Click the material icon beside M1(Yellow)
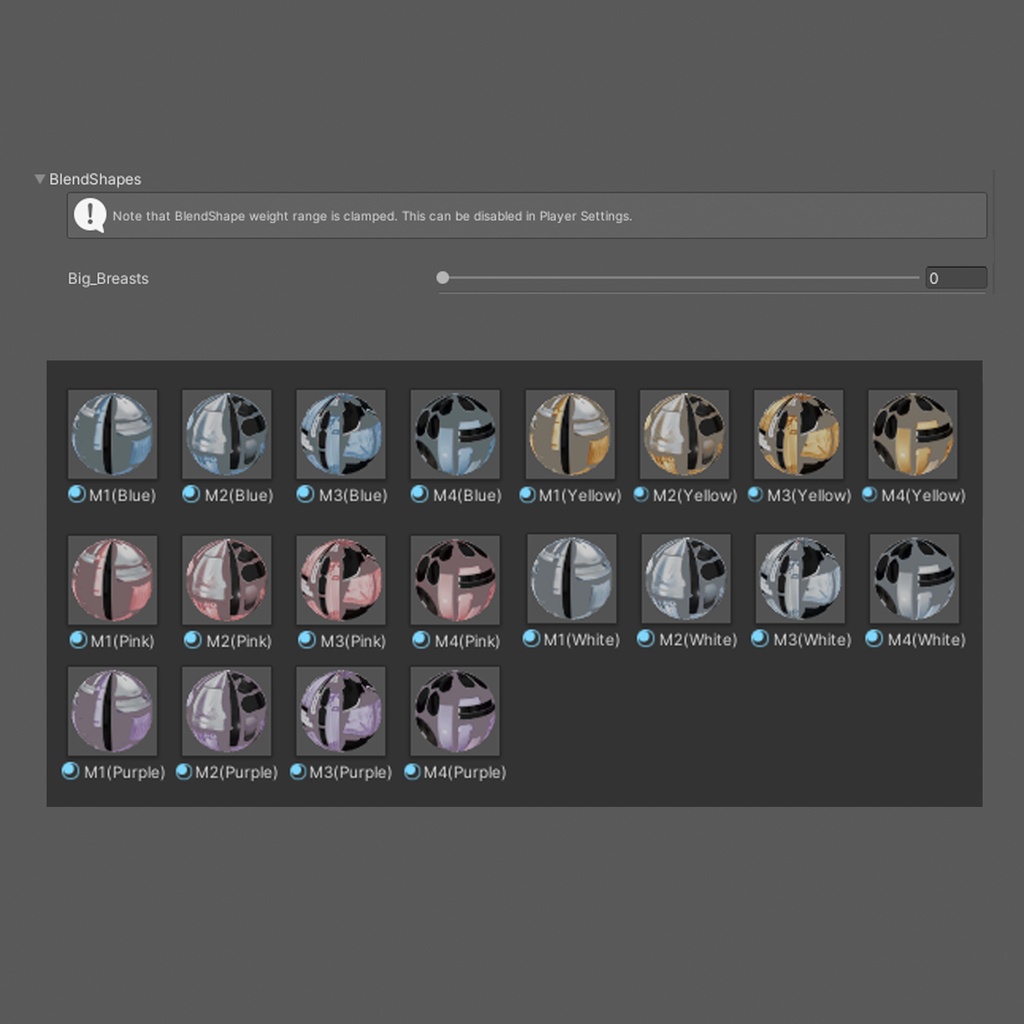Screen dimensions: 1024x1024 pyautogui.click(x=527, y=495)
